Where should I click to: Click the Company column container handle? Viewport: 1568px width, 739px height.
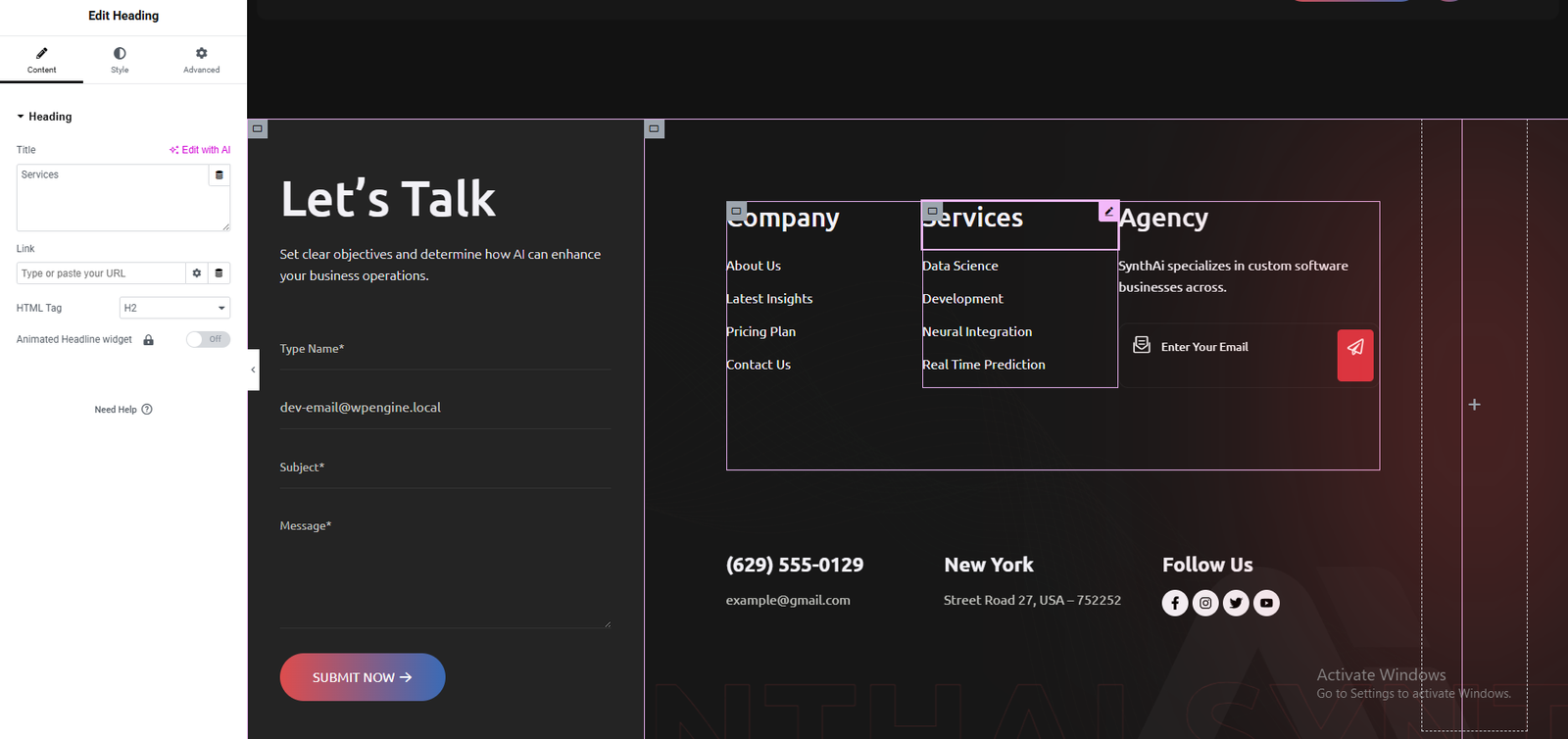736,211
